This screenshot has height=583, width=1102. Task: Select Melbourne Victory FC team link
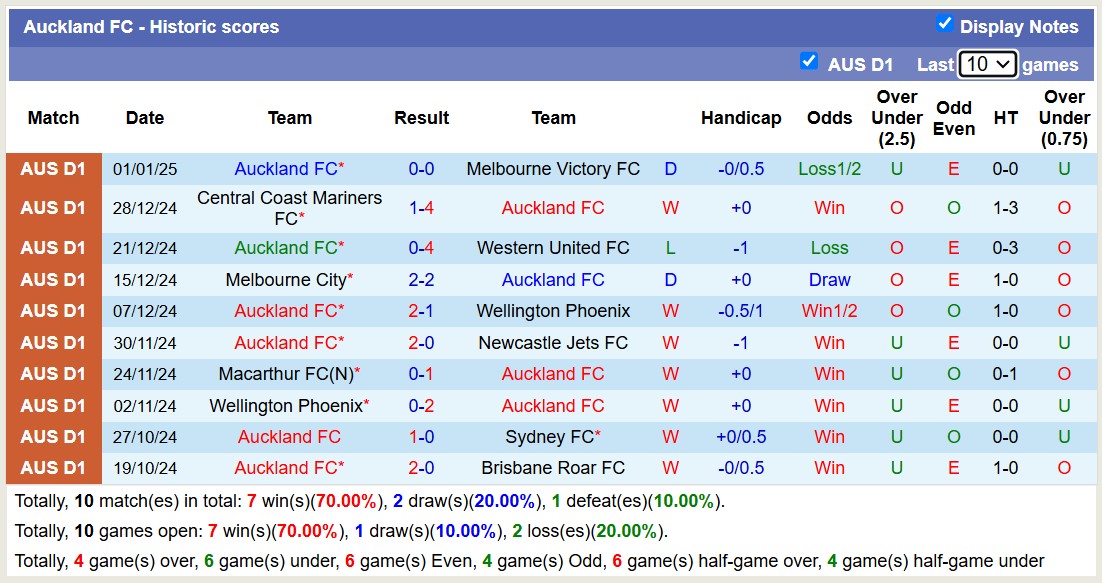553,168
